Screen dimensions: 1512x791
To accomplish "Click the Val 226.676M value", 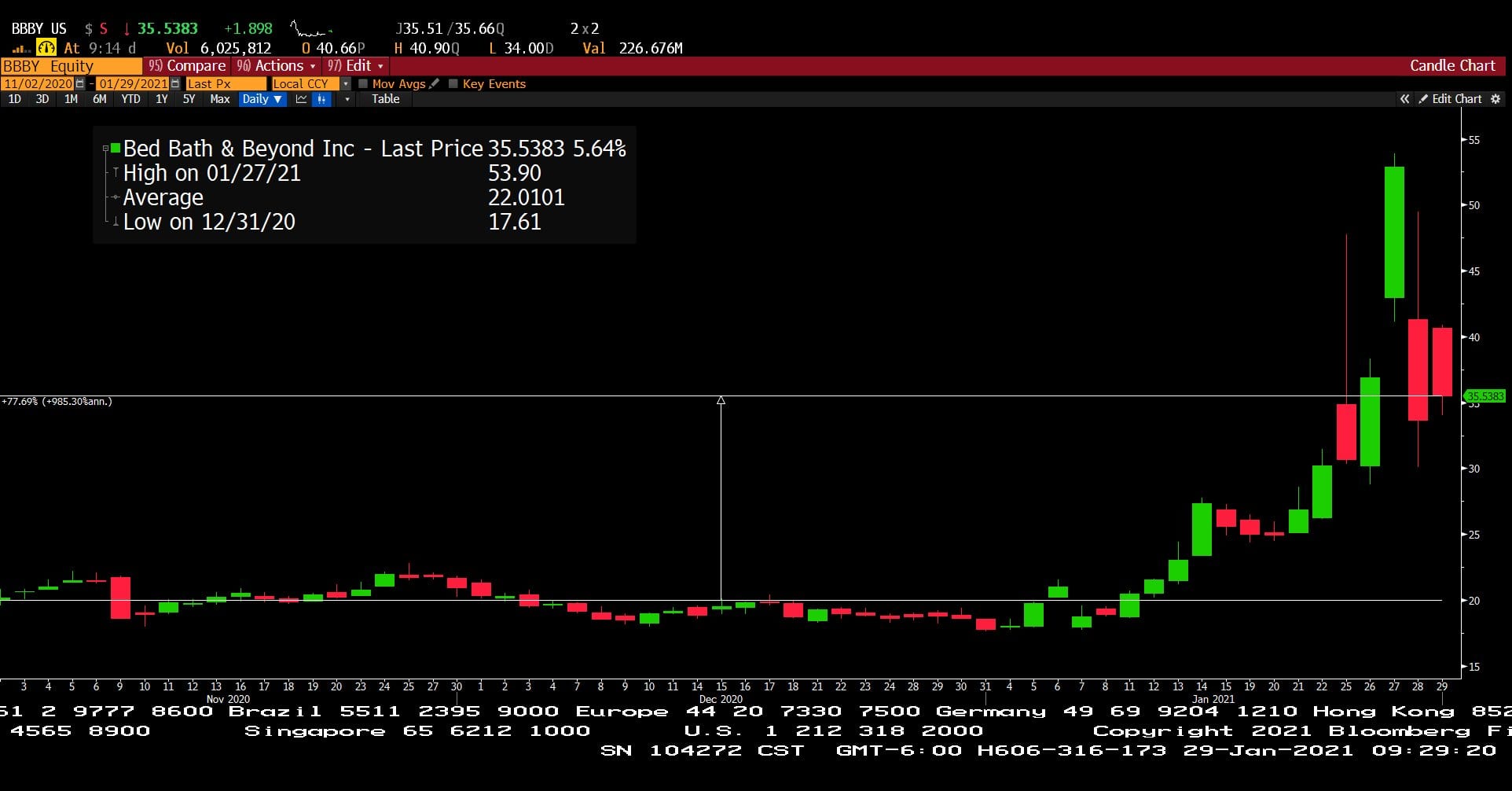I will pyautogui.click(x=633, y=49).
